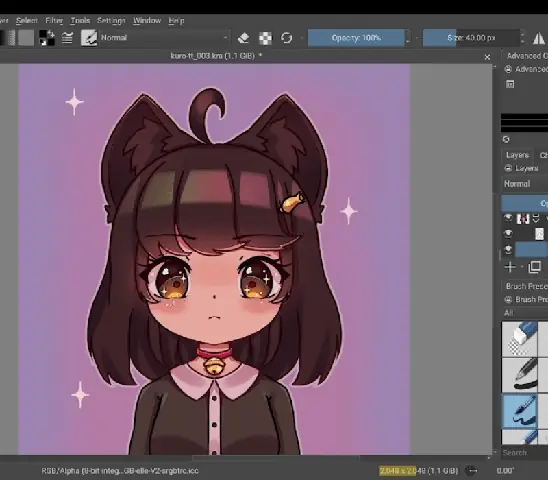Screen dimensions: 548x480
Task: Toggle the horizontal mirror tool icon
Action: [x=539, y=38]
